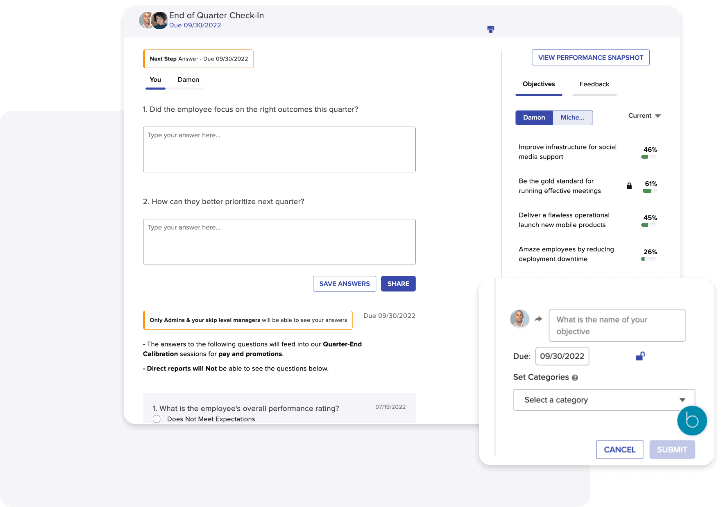Image resolution: width=723 pixels, height=507 pixels.
Task: Click objective Improve infrastructure for social media support
Action: [567, 152]
